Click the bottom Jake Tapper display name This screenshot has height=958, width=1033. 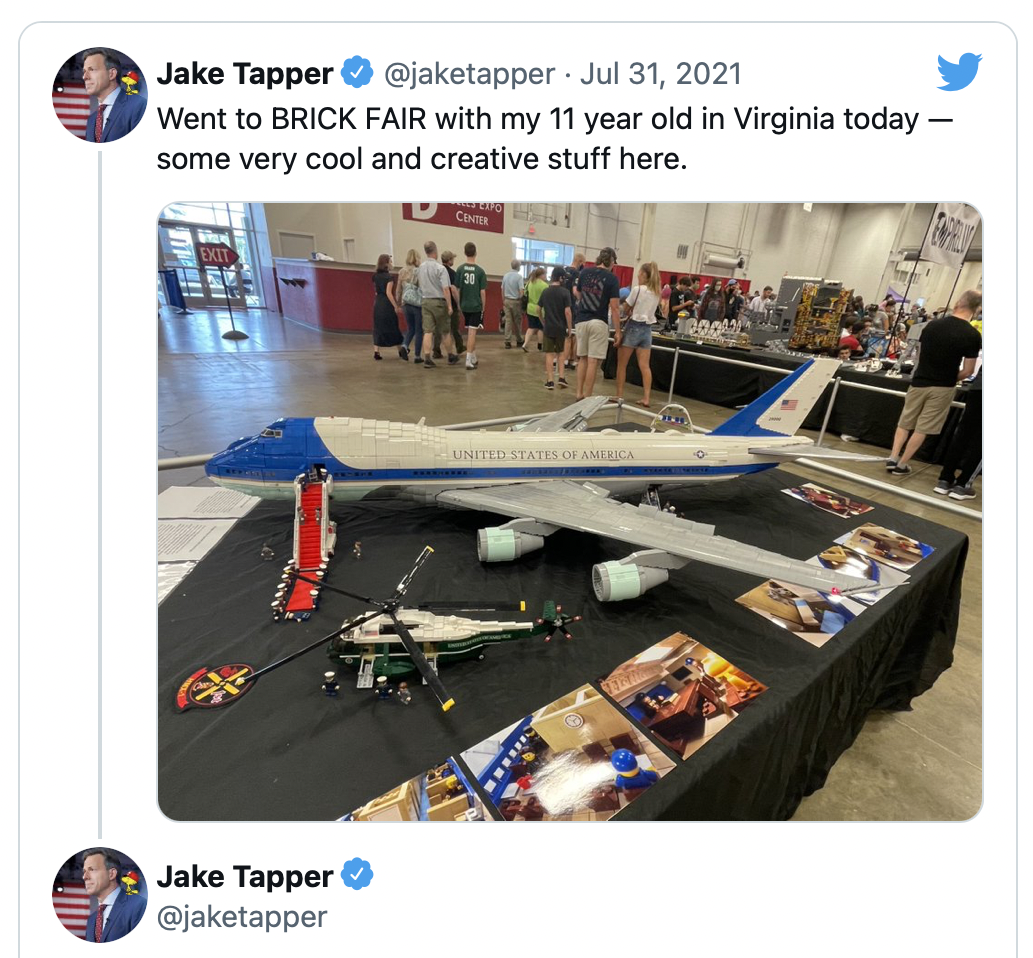(x=244, y=876)
